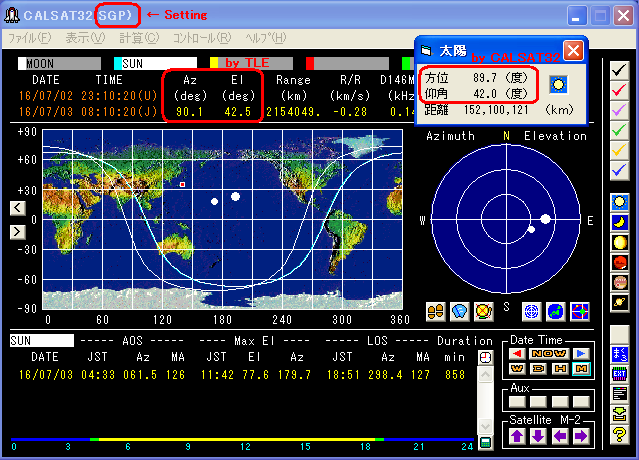Screen dimensions: 639x460
Task: Toggle the black checkmark button
Action: coord(619,70)
